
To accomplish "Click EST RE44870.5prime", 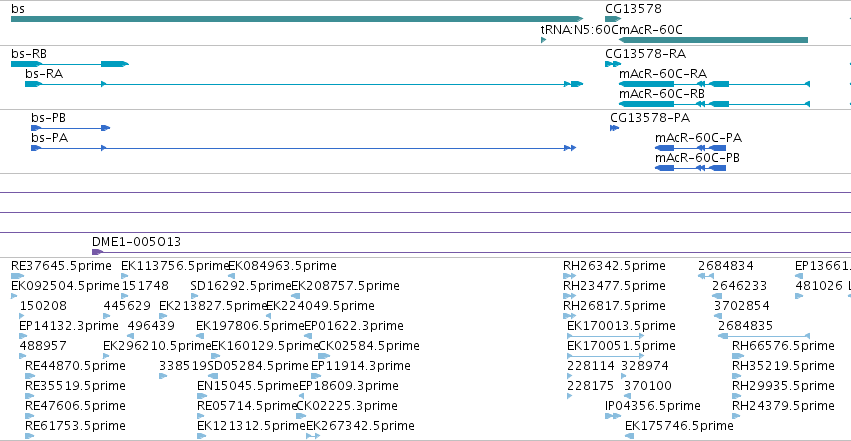I will click(x=75, y=366).
